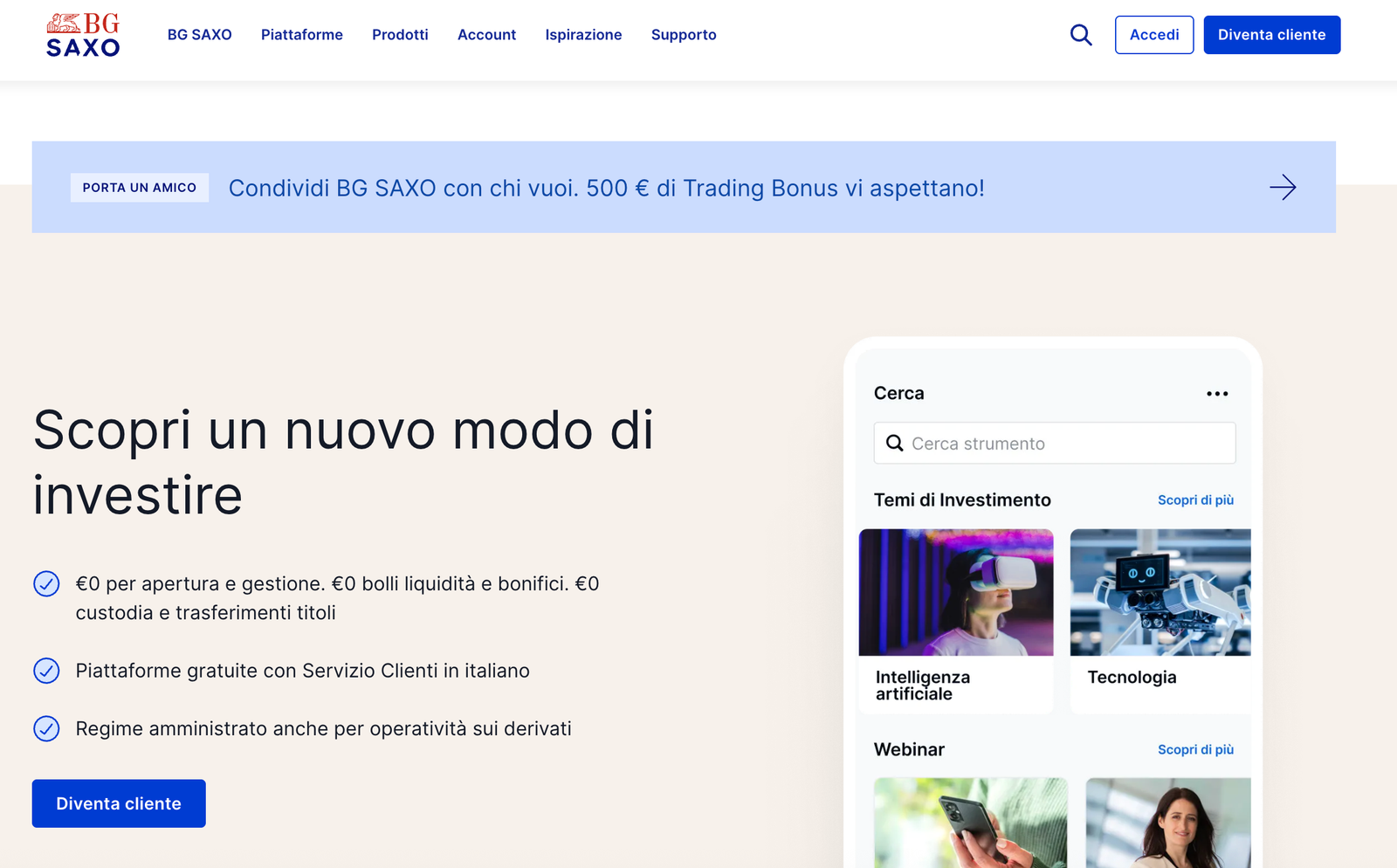Click Scopri di più next to Temi di Investimento
The width and height of the screenshot is (1397, 868).
tap(1195, 500)
